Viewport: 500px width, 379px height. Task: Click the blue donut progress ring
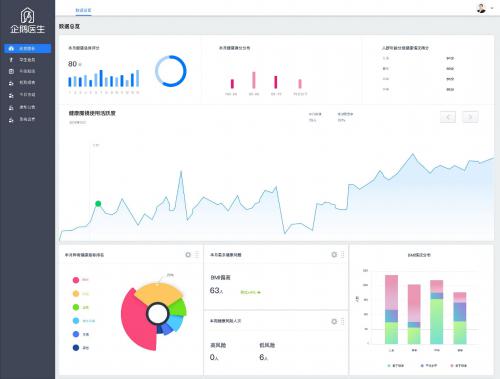pyautogui.click(x=171, y=71)
